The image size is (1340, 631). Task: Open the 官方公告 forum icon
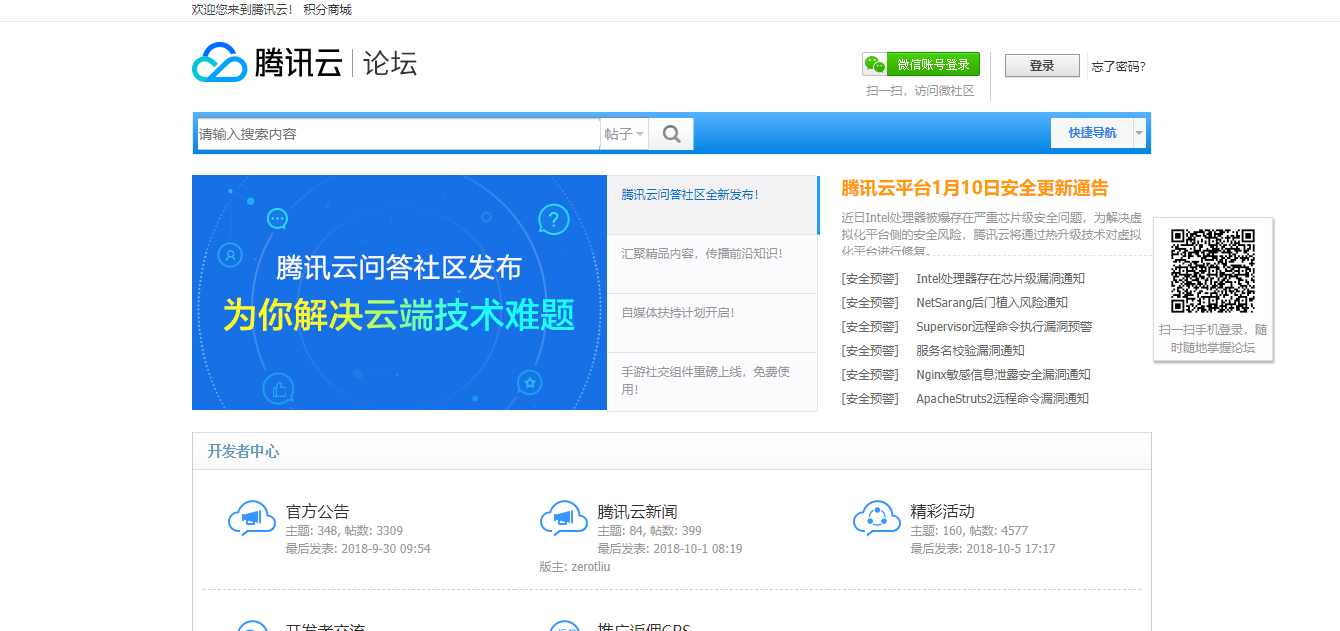[x=251, y=519]
